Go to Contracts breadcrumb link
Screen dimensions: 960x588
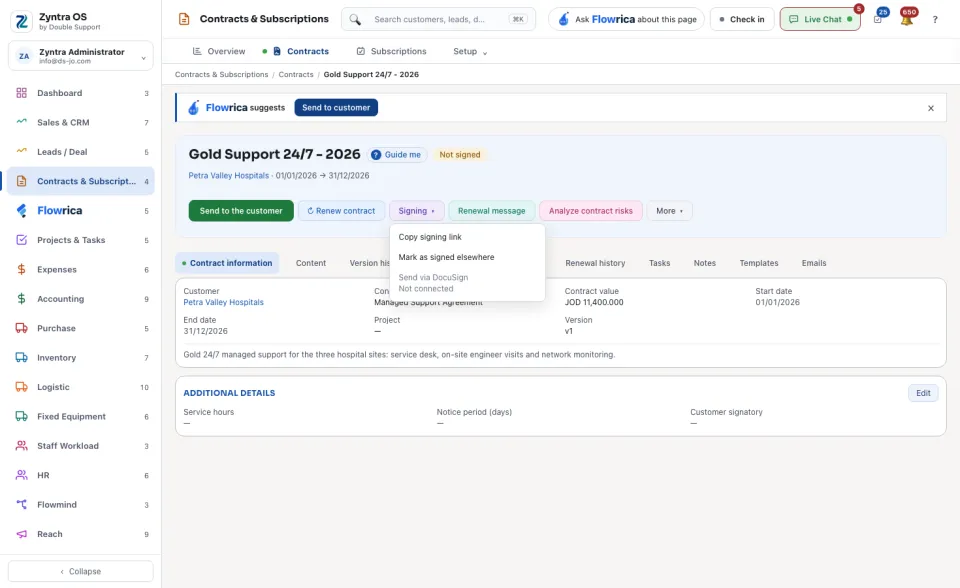[x=296, y=75]
